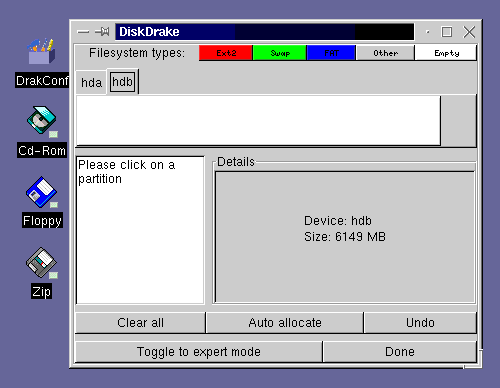Screen dimensions: 500x388
Task: Click Auto allocate button
Action: [x=285, y=323]
